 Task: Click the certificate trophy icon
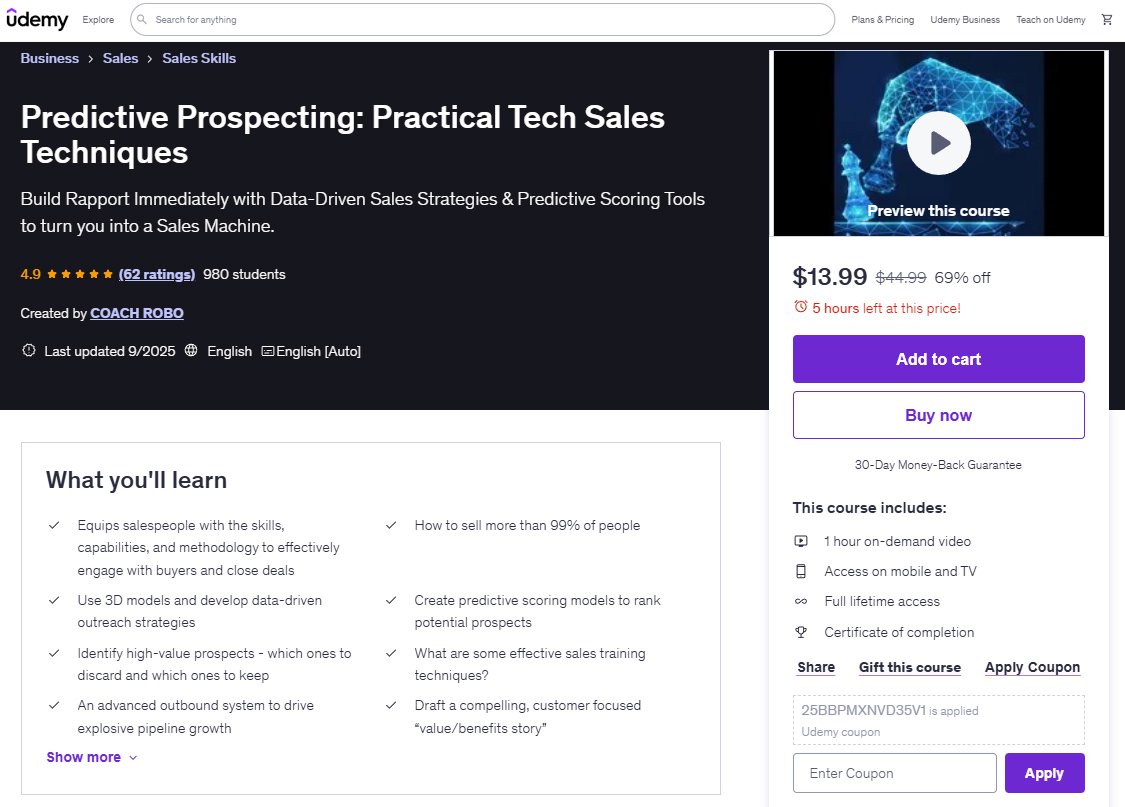pos(801,632)
